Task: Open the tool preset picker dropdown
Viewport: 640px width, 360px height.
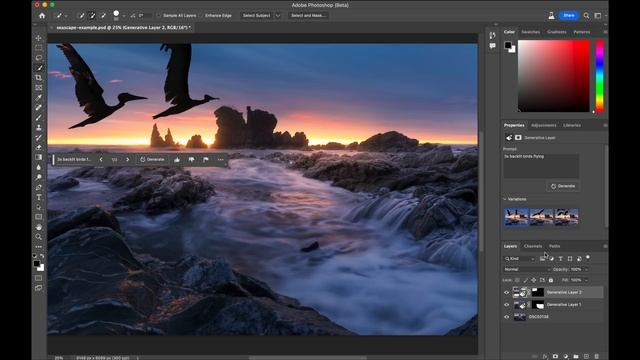Action: point(66,16)
